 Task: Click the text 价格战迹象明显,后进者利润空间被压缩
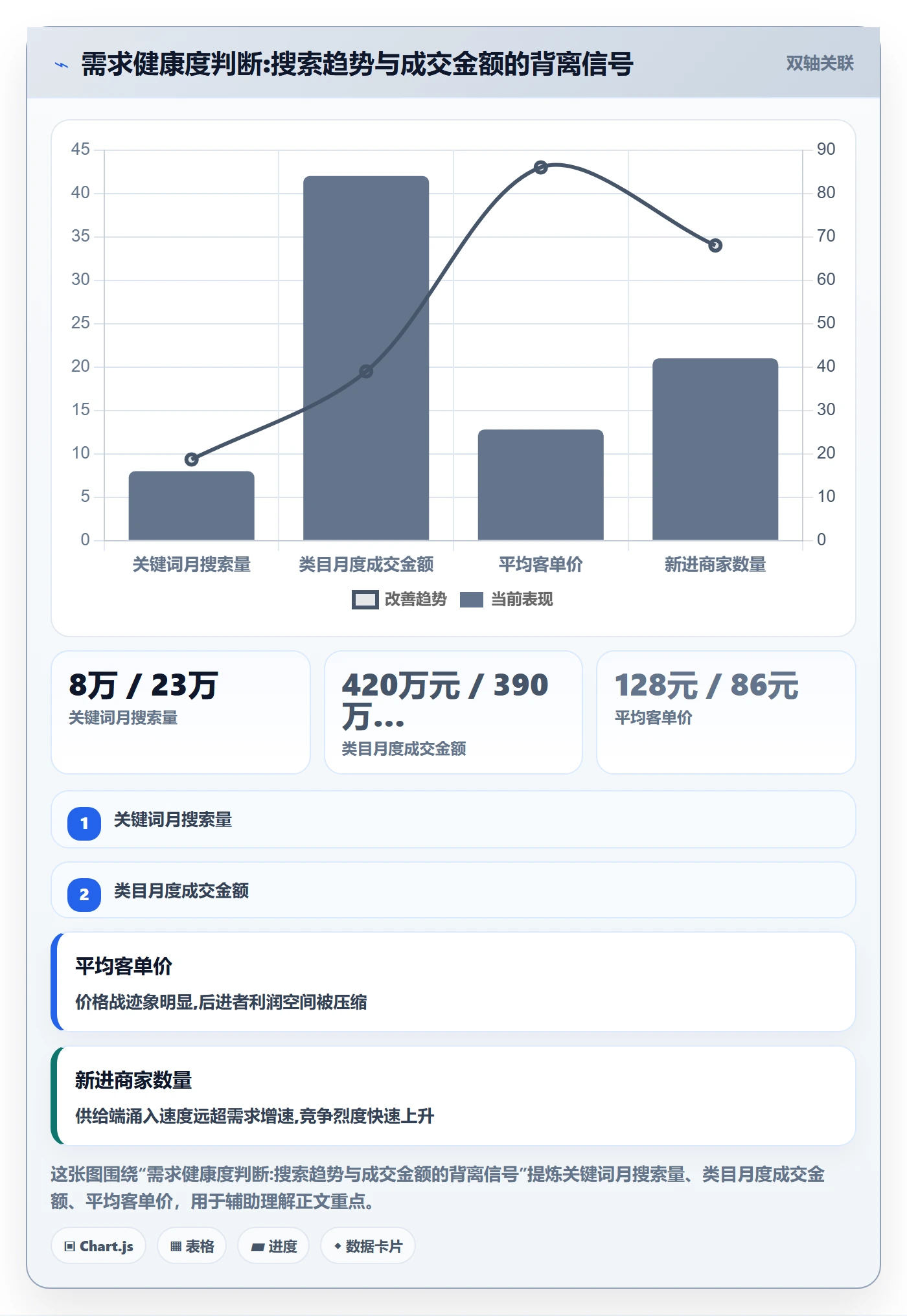click(221, 1003)
